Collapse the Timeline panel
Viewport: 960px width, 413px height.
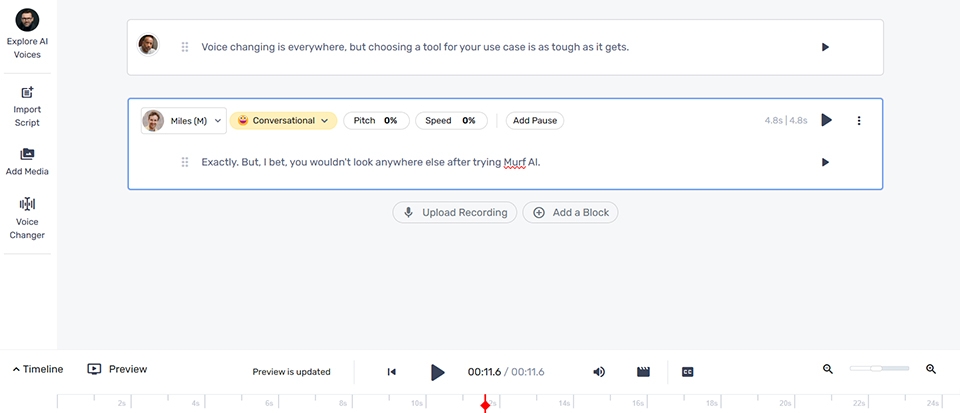pyautogui.click(x=37, y=369)
